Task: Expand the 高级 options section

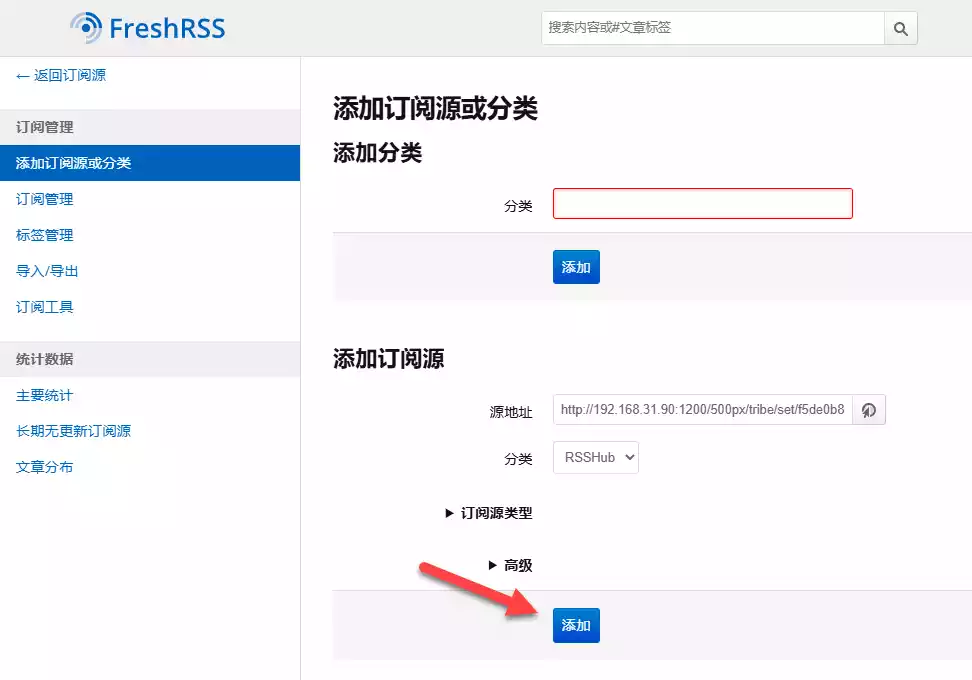Action: [x=511, y=565]
